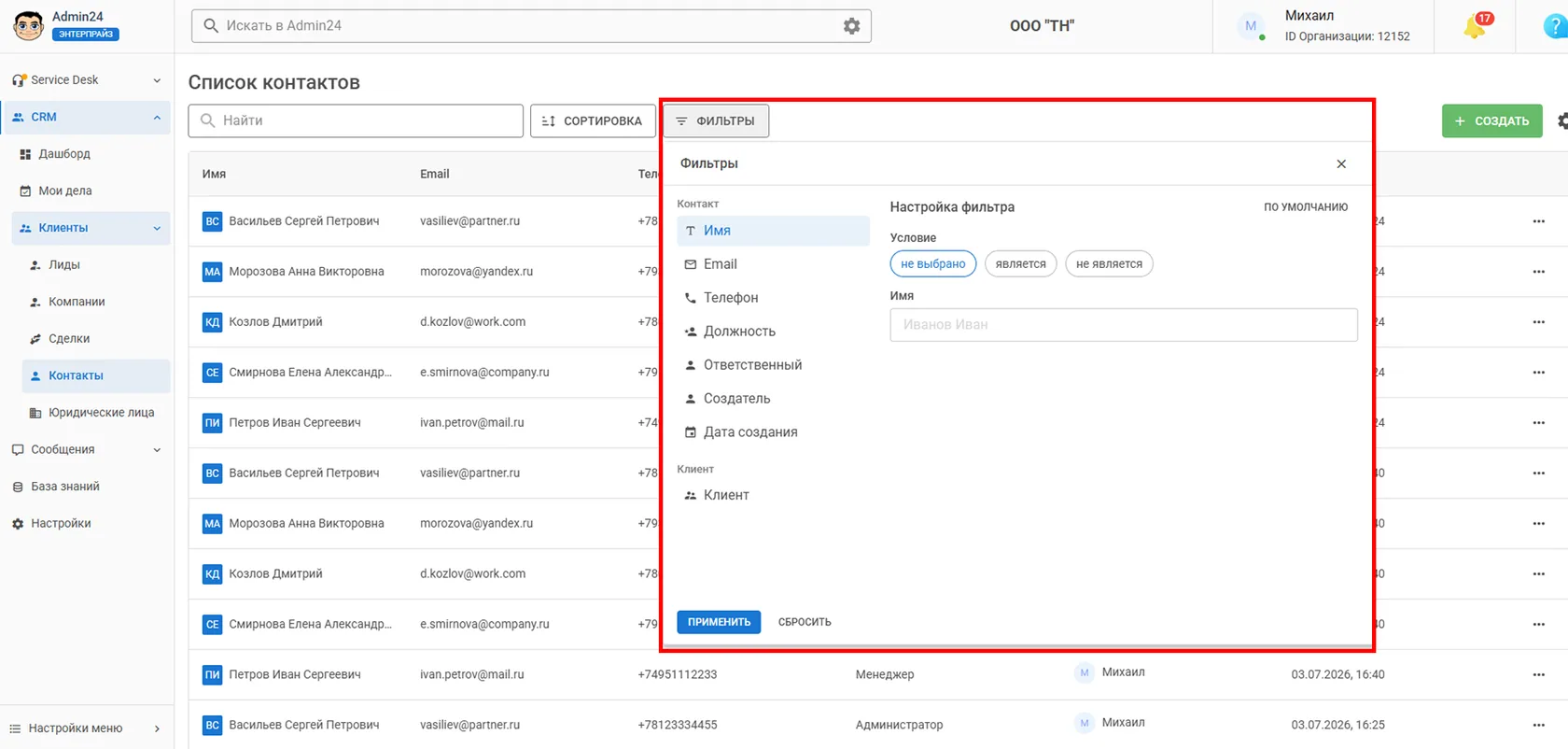Image resolution: width=1568 pixels, height=749 pixels.
Task: Open table settings gear beside Создать
Action: click(x=1562, y=120)
